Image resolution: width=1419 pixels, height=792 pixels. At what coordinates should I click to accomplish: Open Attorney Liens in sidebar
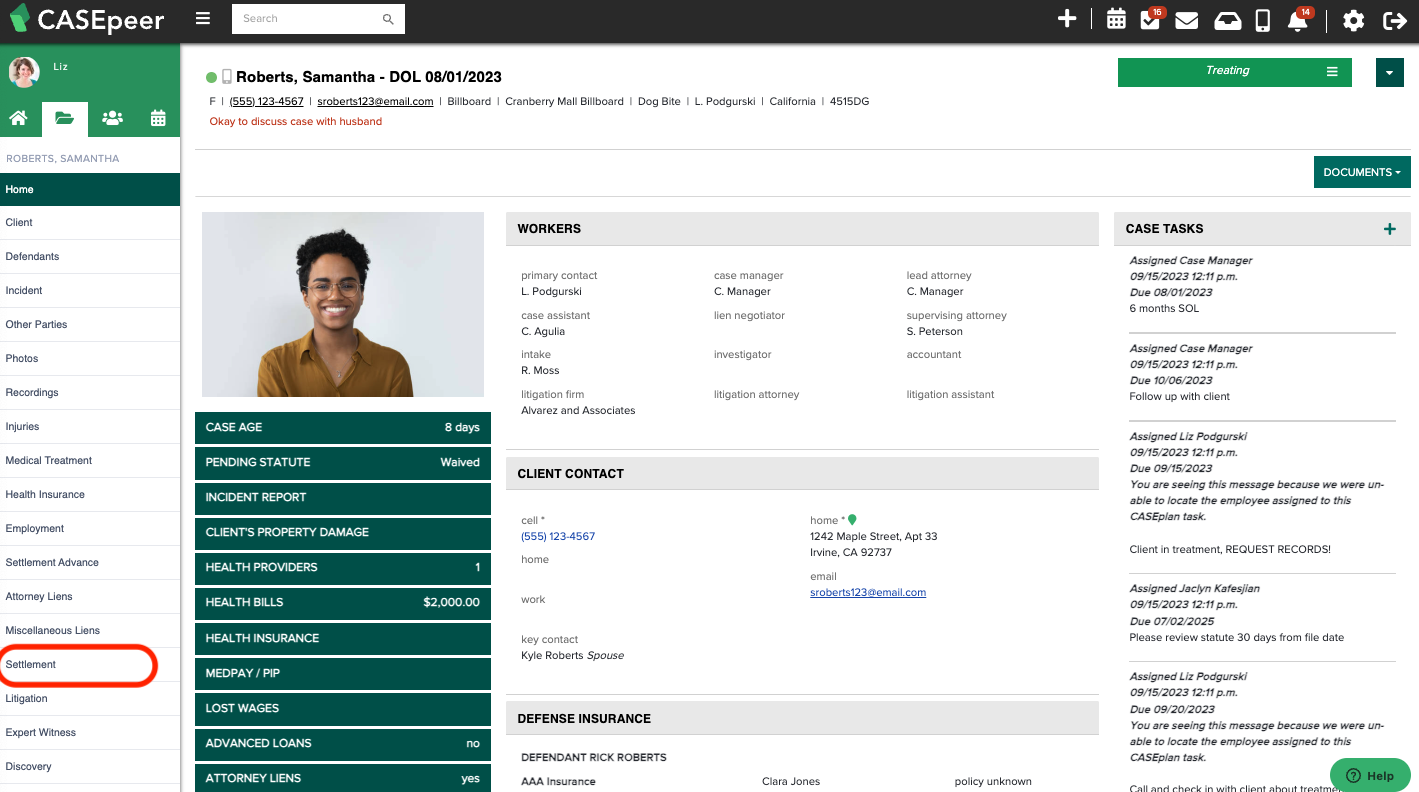pyautogui.click(x=90, y=597)
